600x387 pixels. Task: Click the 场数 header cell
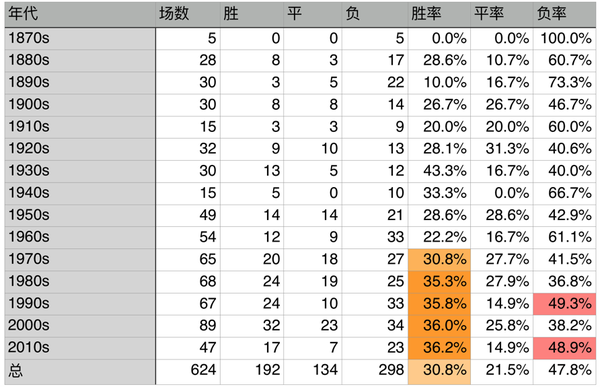tap(188, 14)
